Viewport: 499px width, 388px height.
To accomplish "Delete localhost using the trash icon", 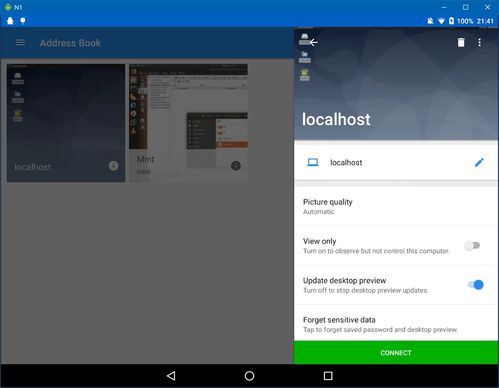I will (461, 42).
